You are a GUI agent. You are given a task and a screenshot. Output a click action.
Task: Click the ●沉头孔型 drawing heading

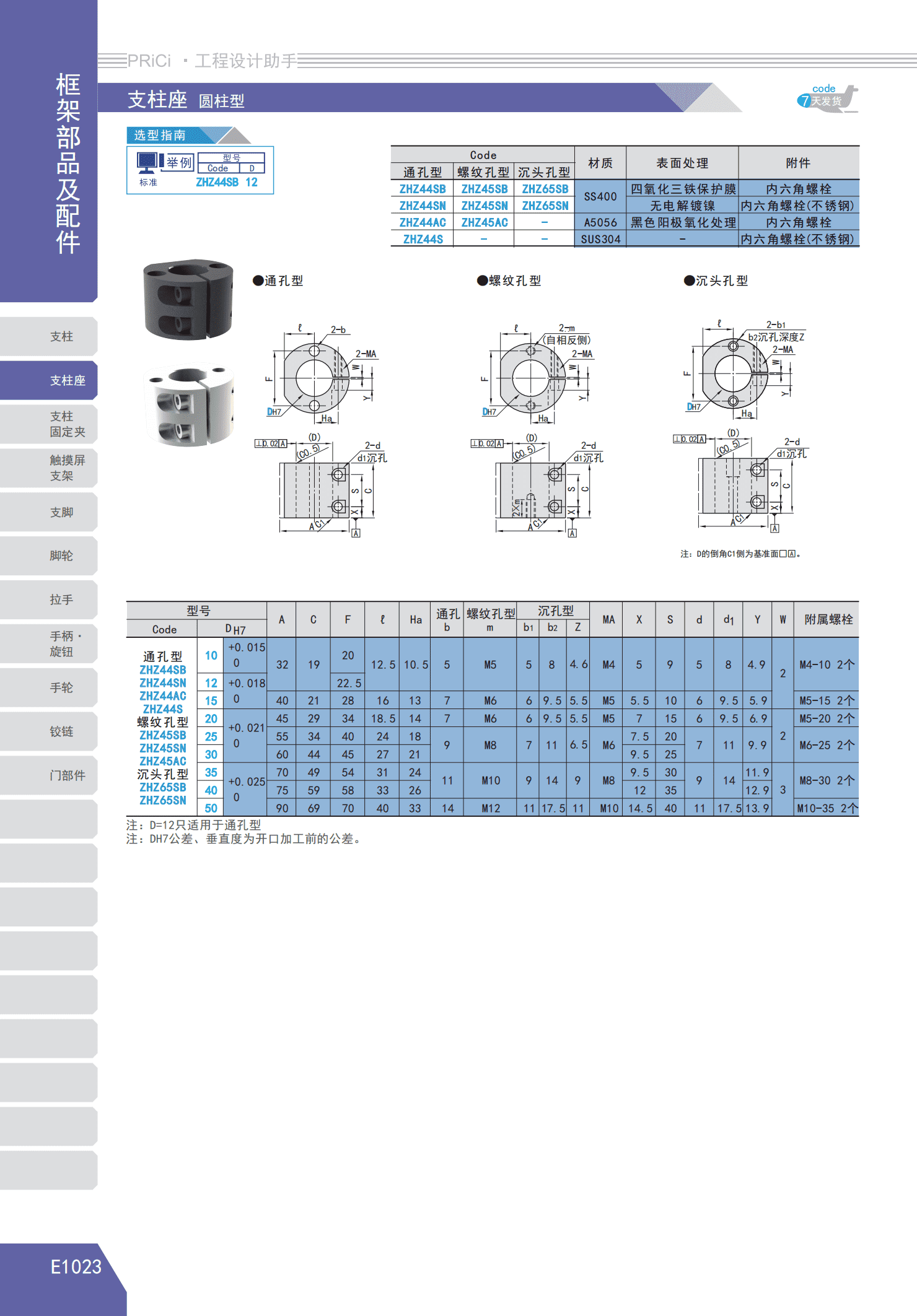coord(716,281)
